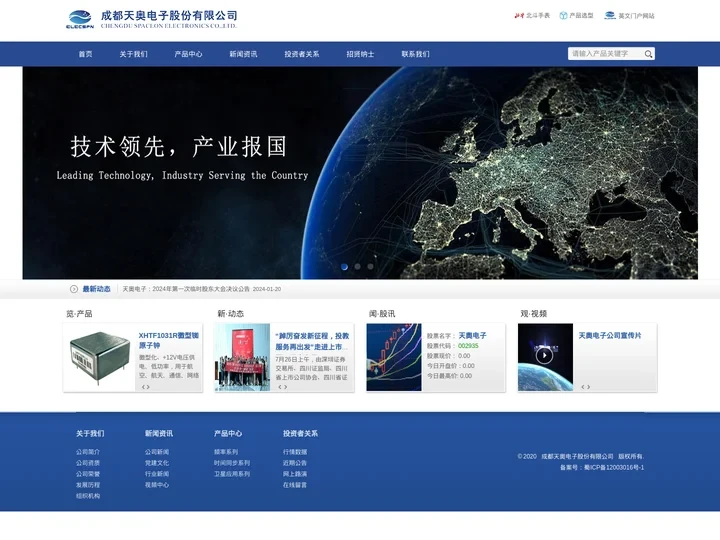Open footer link 频率系列
This screenshot has height=540, width=720.
[225, 452]
